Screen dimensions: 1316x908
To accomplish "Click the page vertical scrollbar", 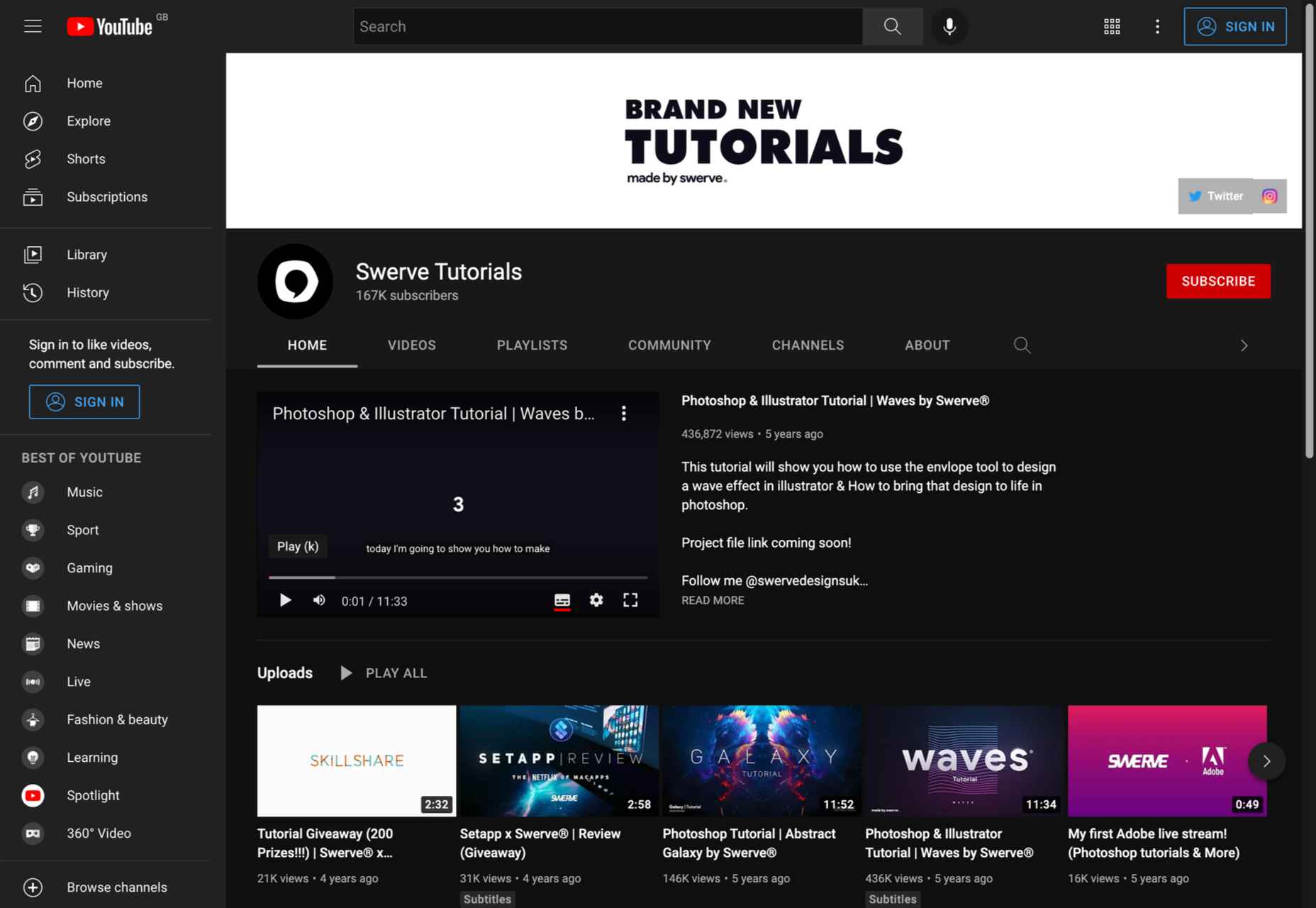I will tap(1309, 231).
